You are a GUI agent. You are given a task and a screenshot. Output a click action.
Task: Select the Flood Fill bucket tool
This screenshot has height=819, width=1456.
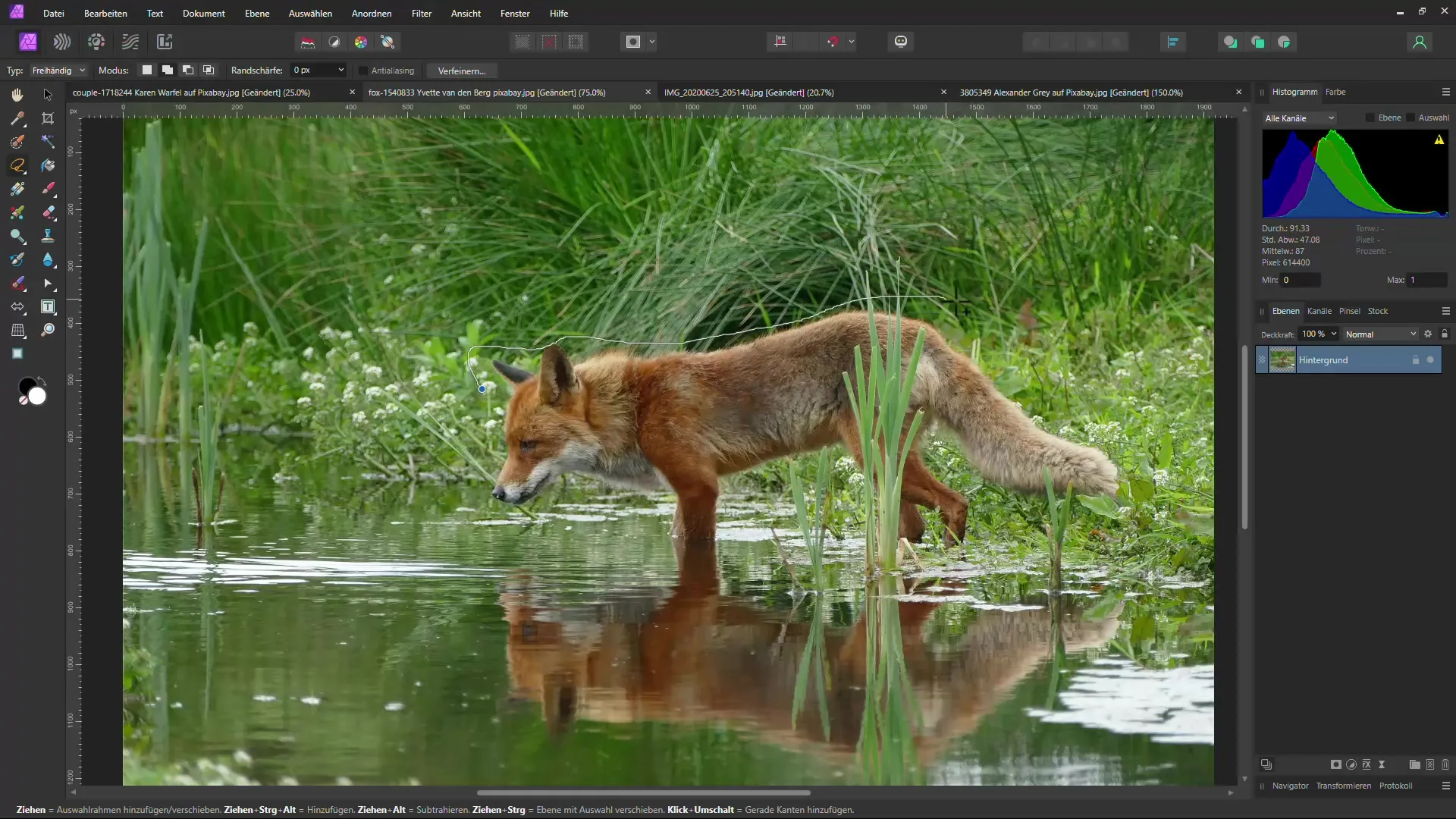click(48, 165)
